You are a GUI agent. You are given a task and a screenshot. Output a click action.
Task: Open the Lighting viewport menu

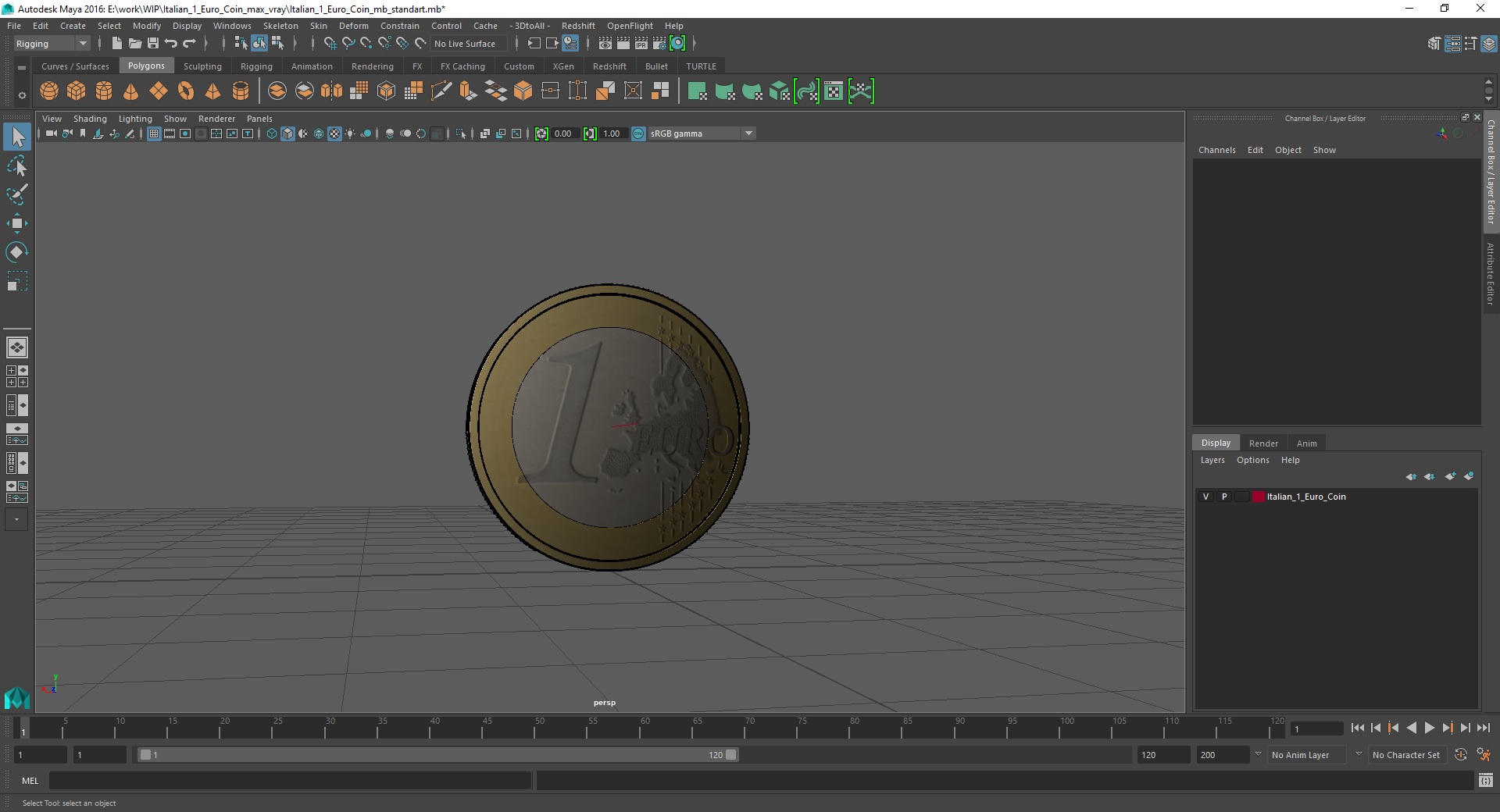point(135,119)
